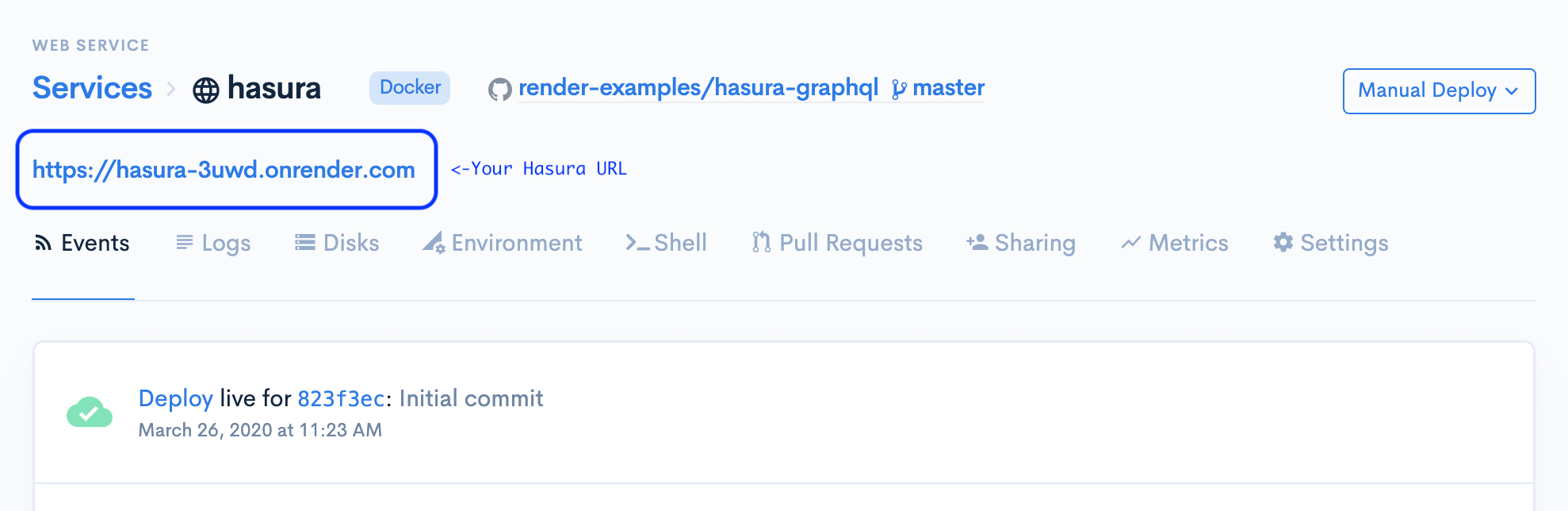Viewport: 1568px width, 511px height.
Task: Open the Disks tab
Action: pyautogui.click(x=337, y=243)
